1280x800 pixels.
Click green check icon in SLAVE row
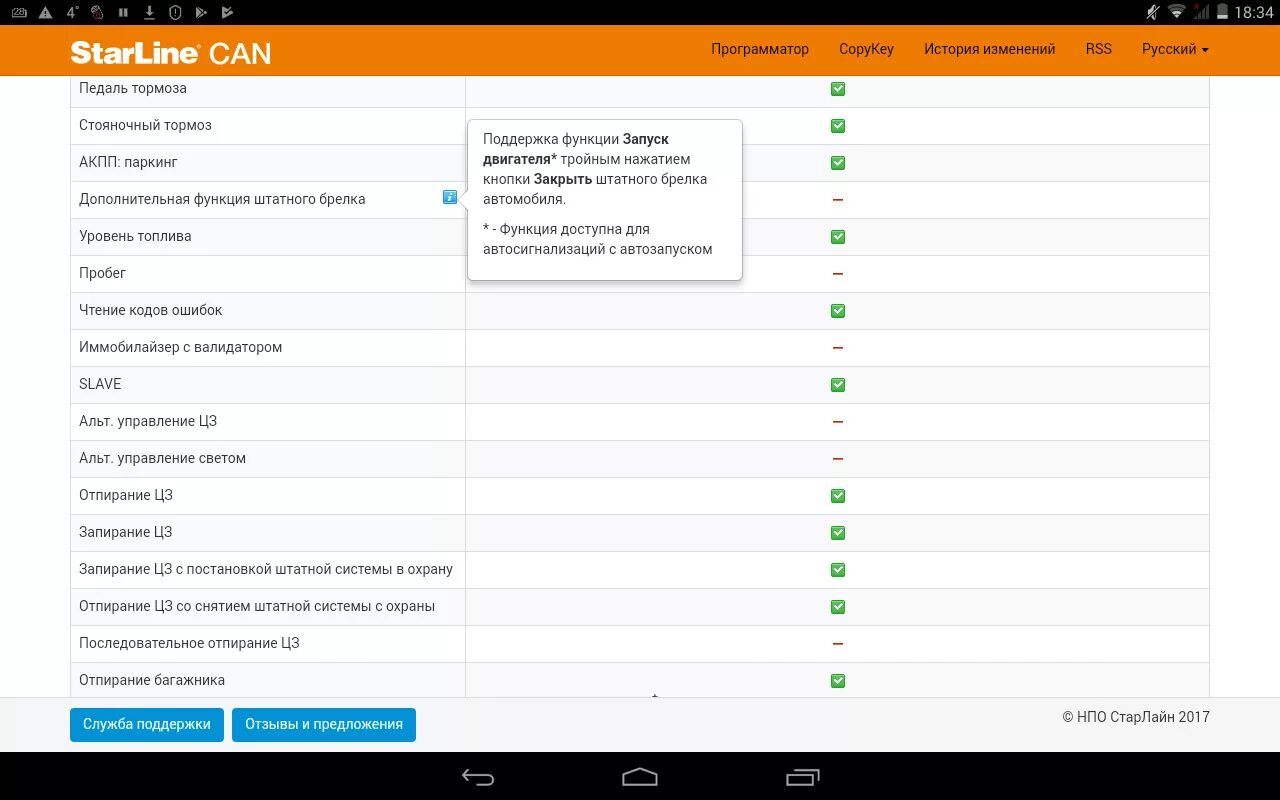[x=838, y=385]
